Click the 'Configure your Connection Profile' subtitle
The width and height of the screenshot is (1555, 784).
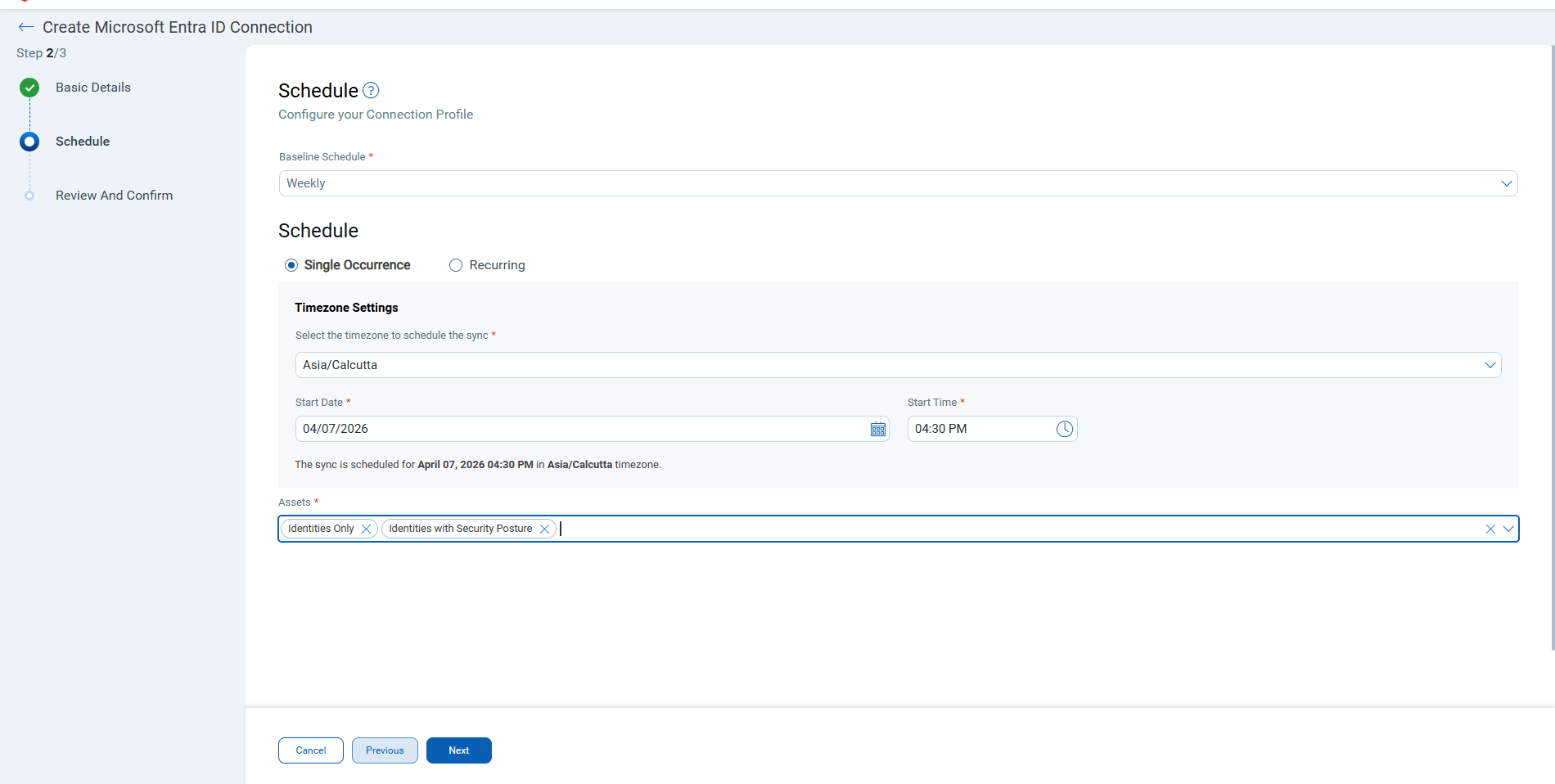[376, 115]
